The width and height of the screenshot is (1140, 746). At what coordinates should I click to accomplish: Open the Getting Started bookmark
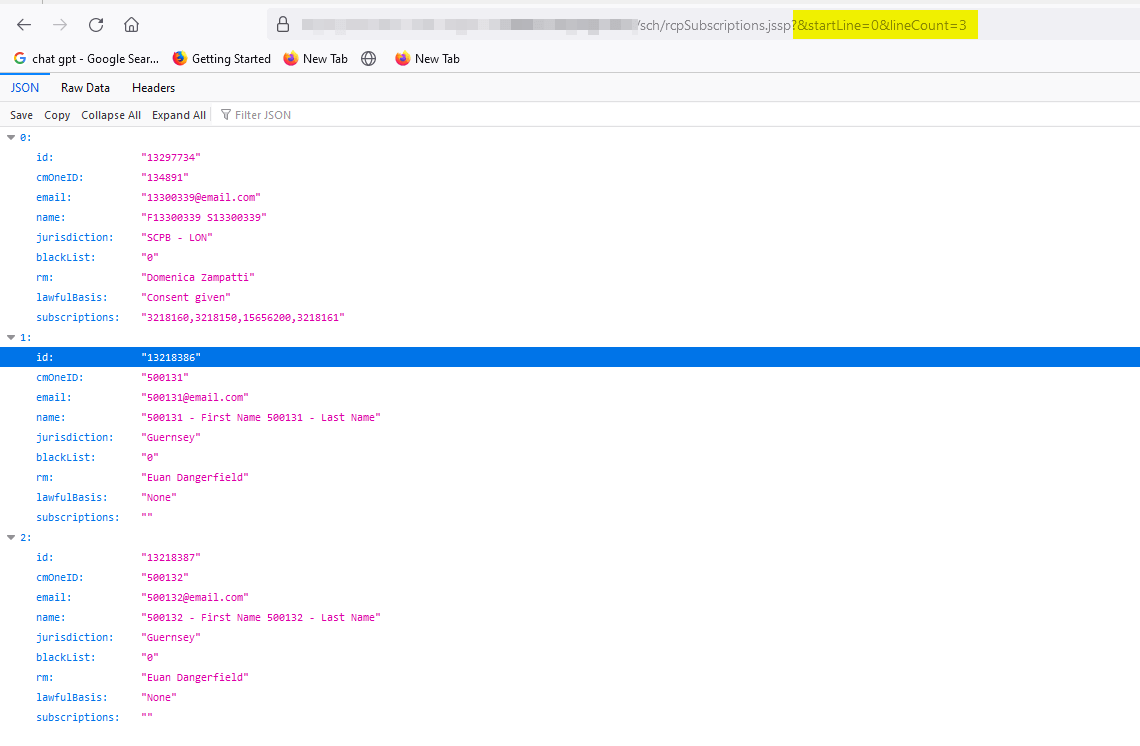coord(221,58)
